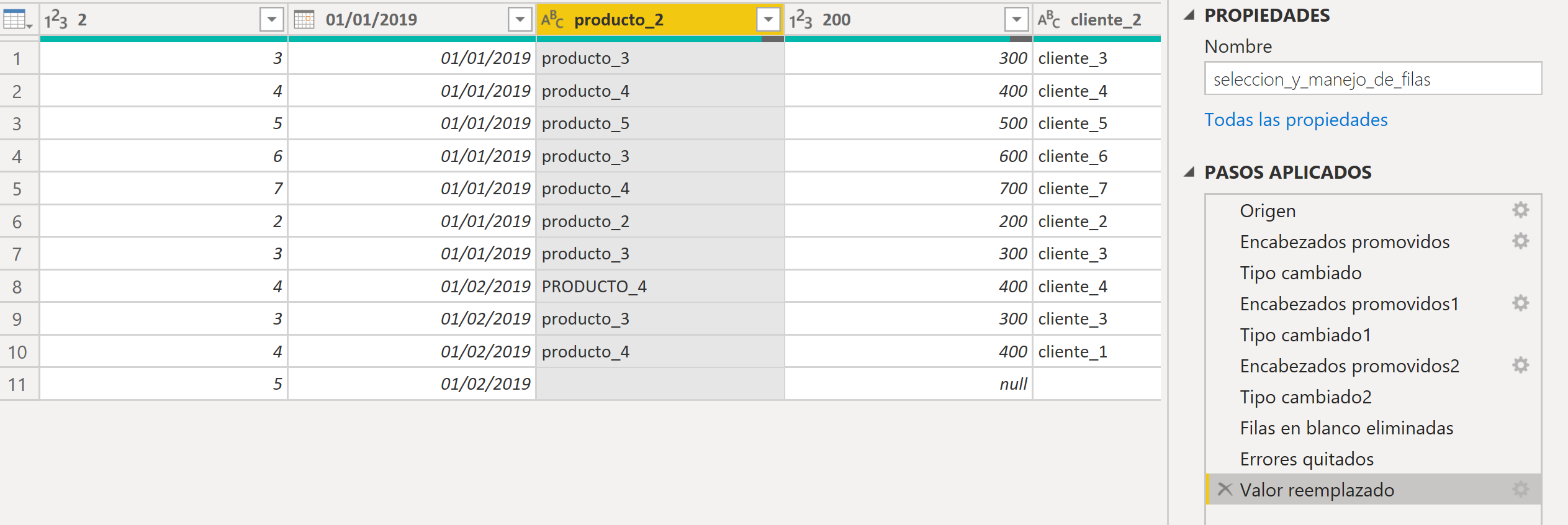Click the empty producto cell in row 11
This screenshot has height=525, width=1568.
[660, 384]
